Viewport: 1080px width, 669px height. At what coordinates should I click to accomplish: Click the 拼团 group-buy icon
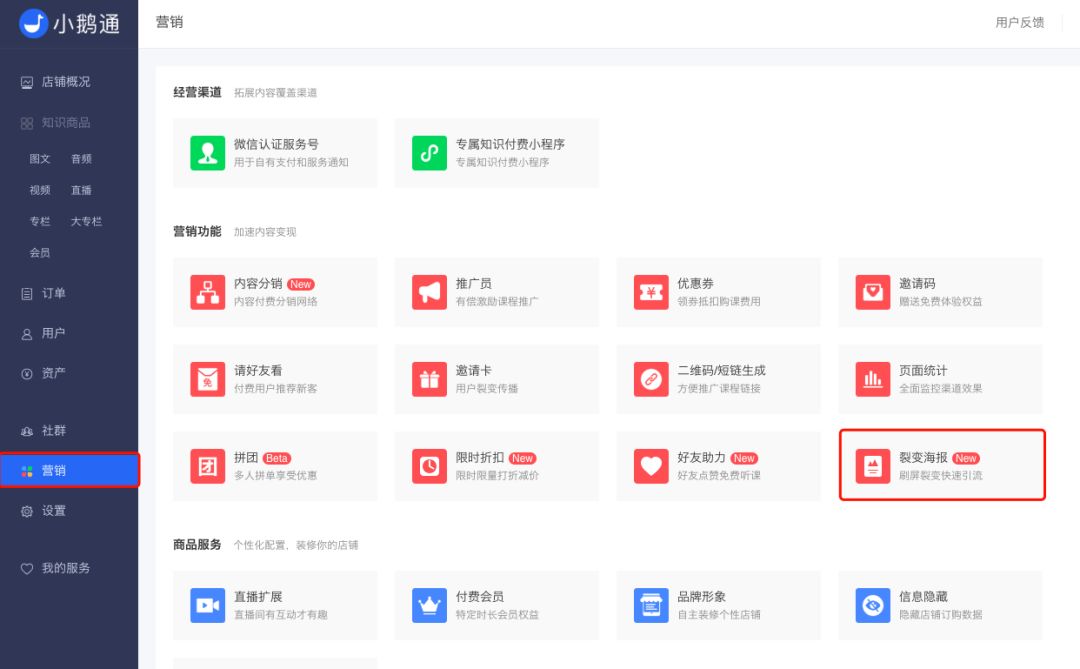coord(207,466)
